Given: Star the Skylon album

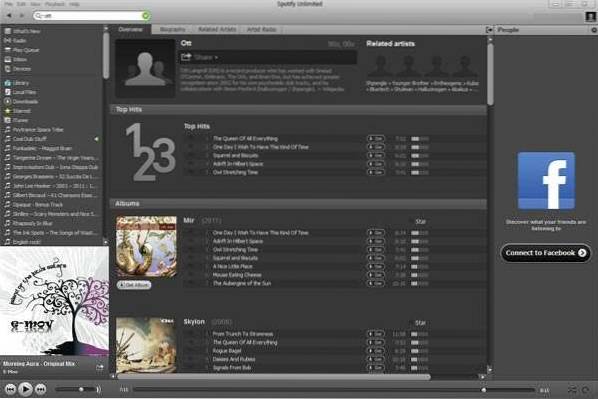Looking at the screenshot, I should 420,323.
